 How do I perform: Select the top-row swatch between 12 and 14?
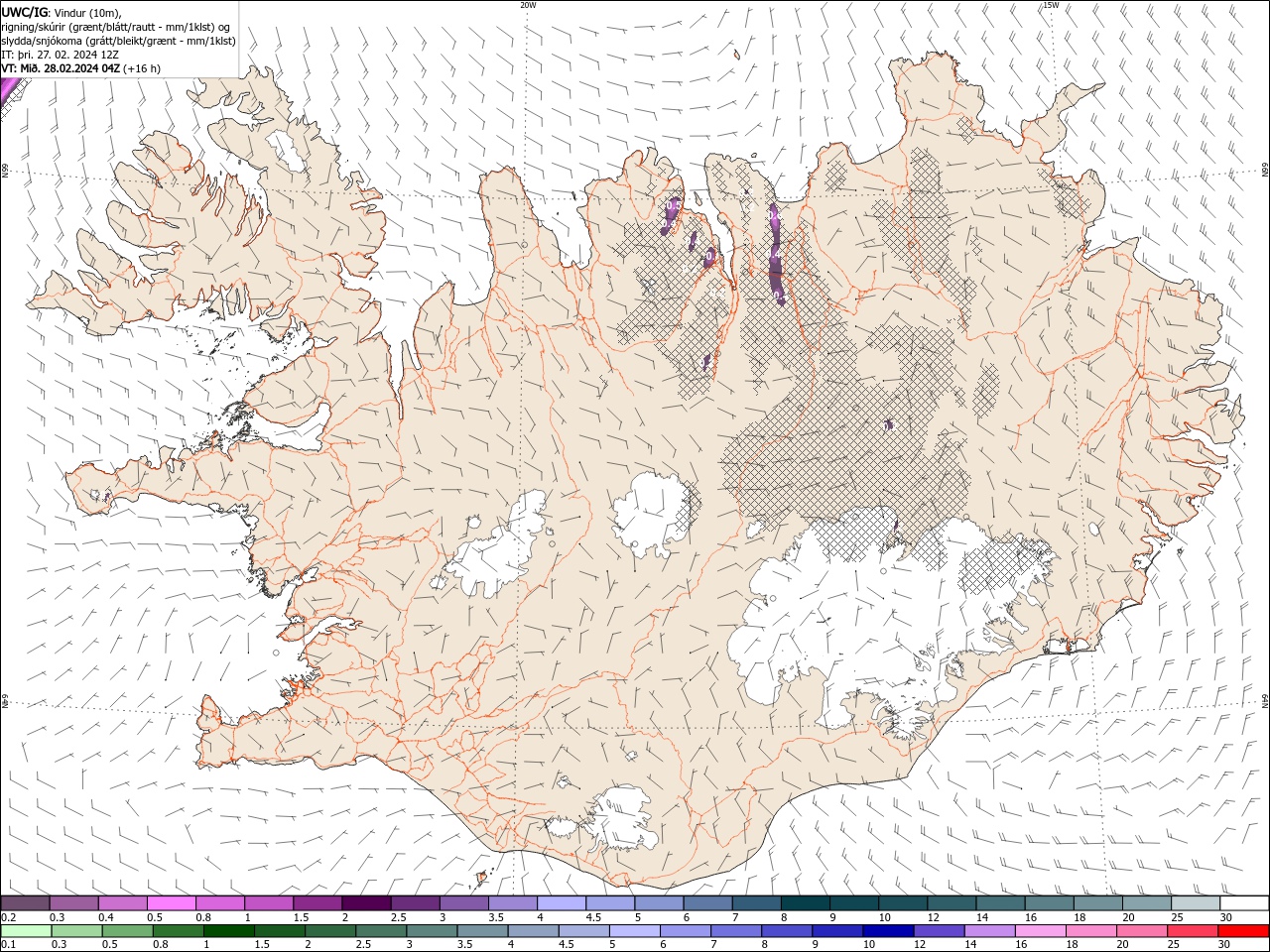pos(952,902)
